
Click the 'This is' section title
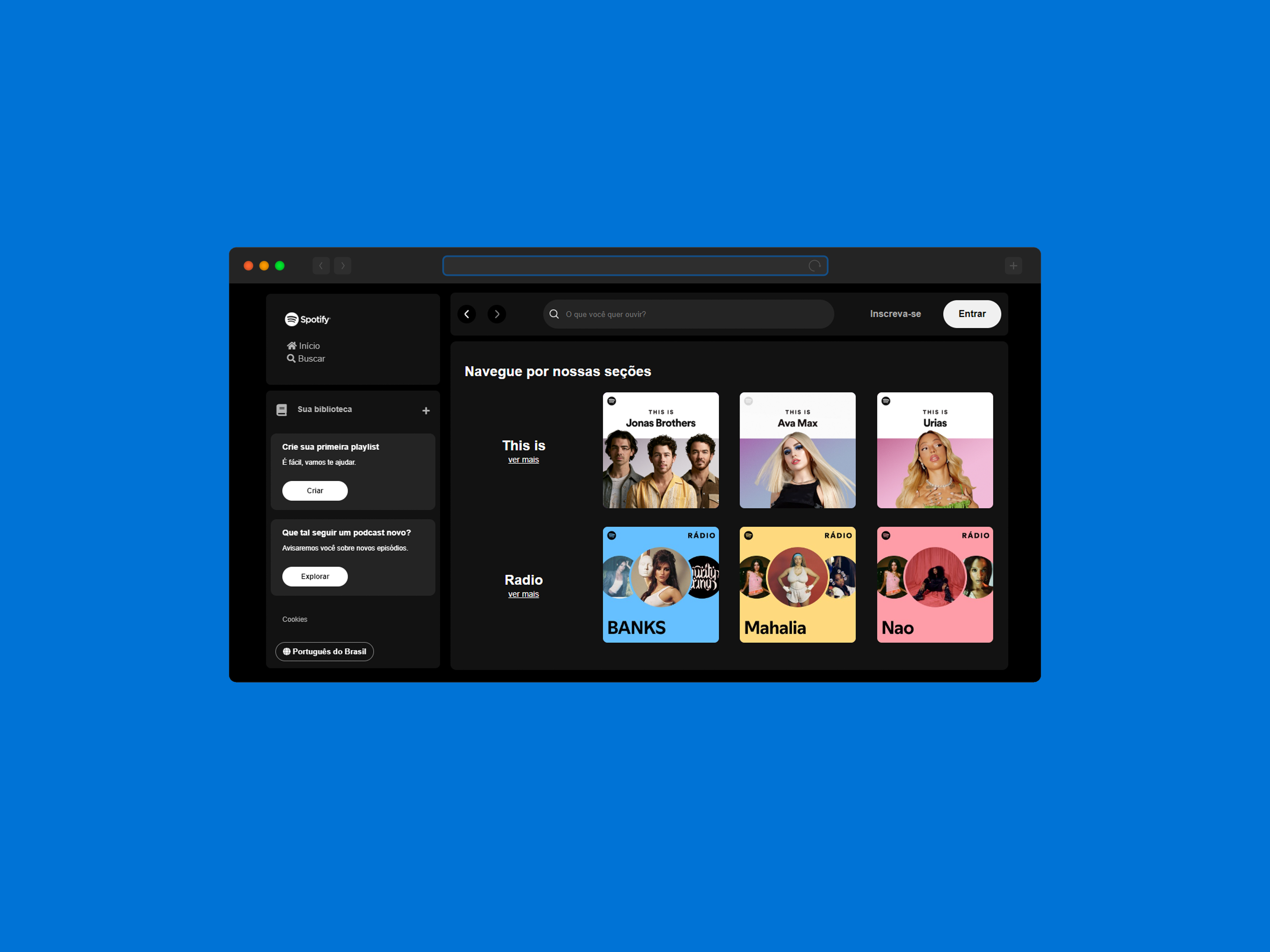[x=524, y=445]
